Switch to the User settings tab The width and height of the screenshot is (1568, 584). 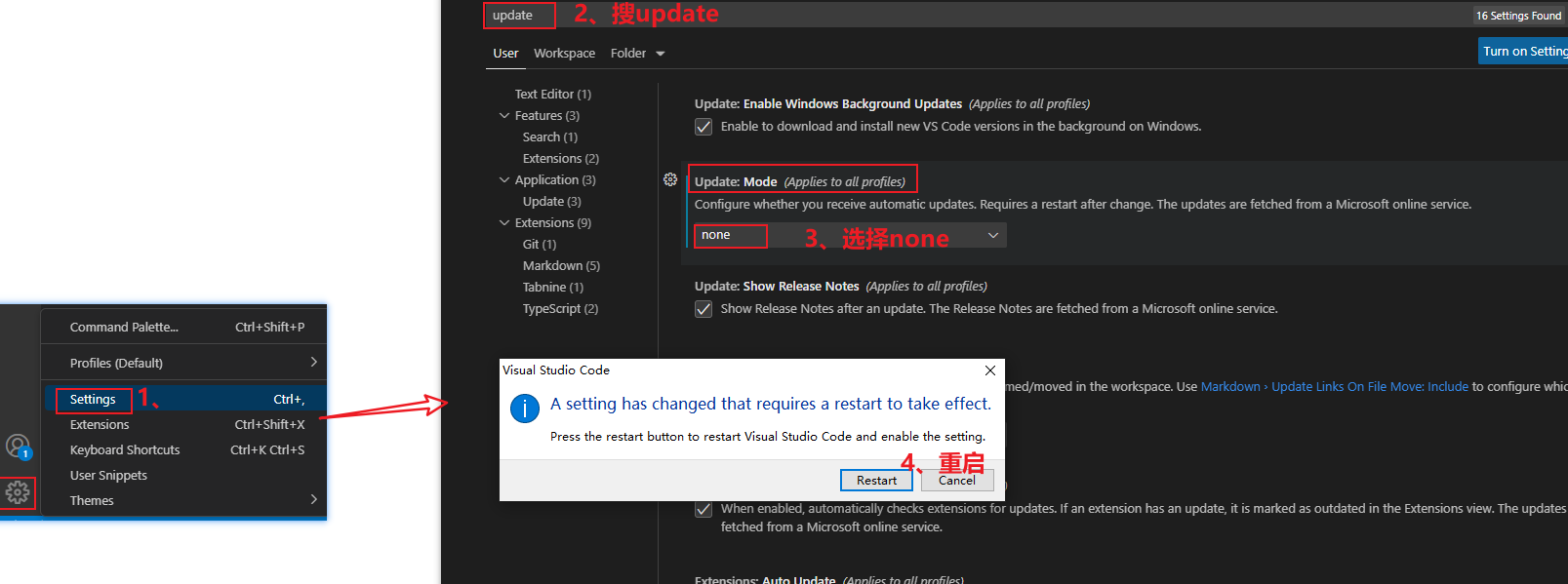click(x=505, y=54)
